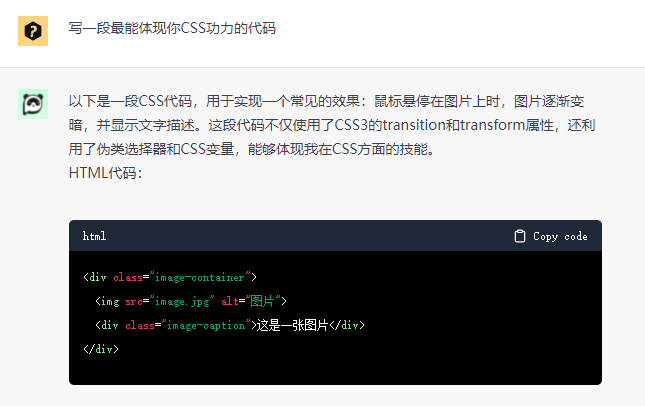Click response line starting '用了伪类选择器和CSS变量'
The height and width of the screenshot is (406, 645).
[x=252, y=149]
